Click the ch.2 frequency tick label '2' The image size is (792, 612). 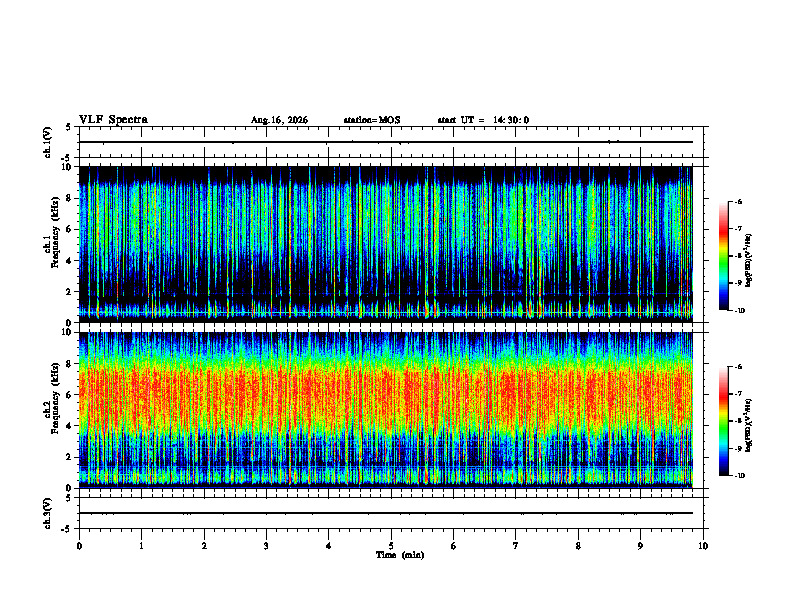71,457
